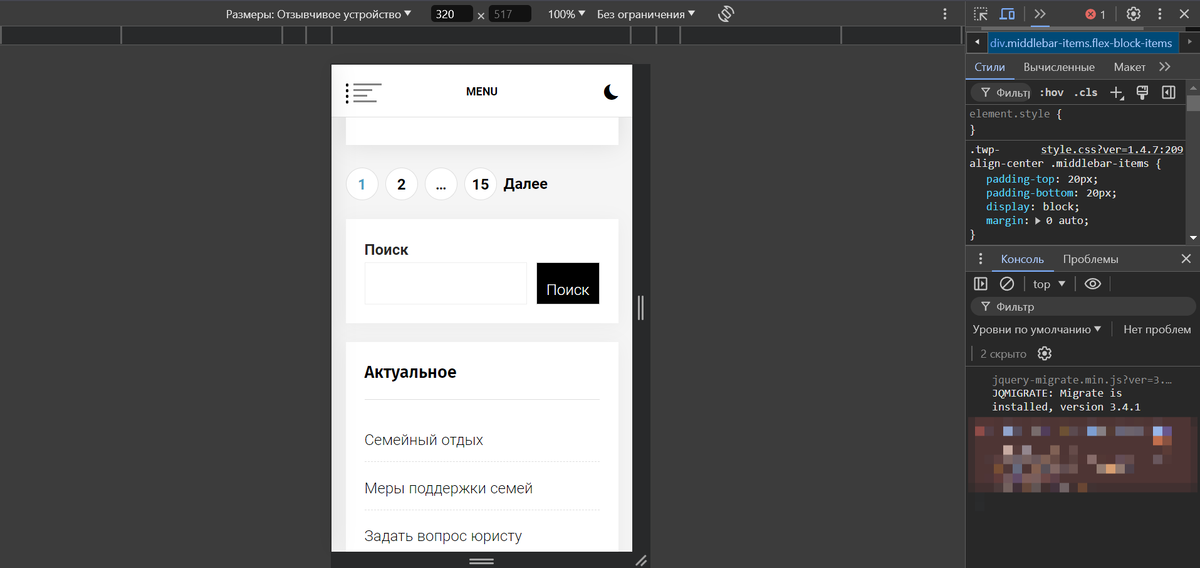The height and width of the screenshot is (568, 1200).
Task: Open console settings gear near '2 скрыто'
Action: coord(1045,354)
